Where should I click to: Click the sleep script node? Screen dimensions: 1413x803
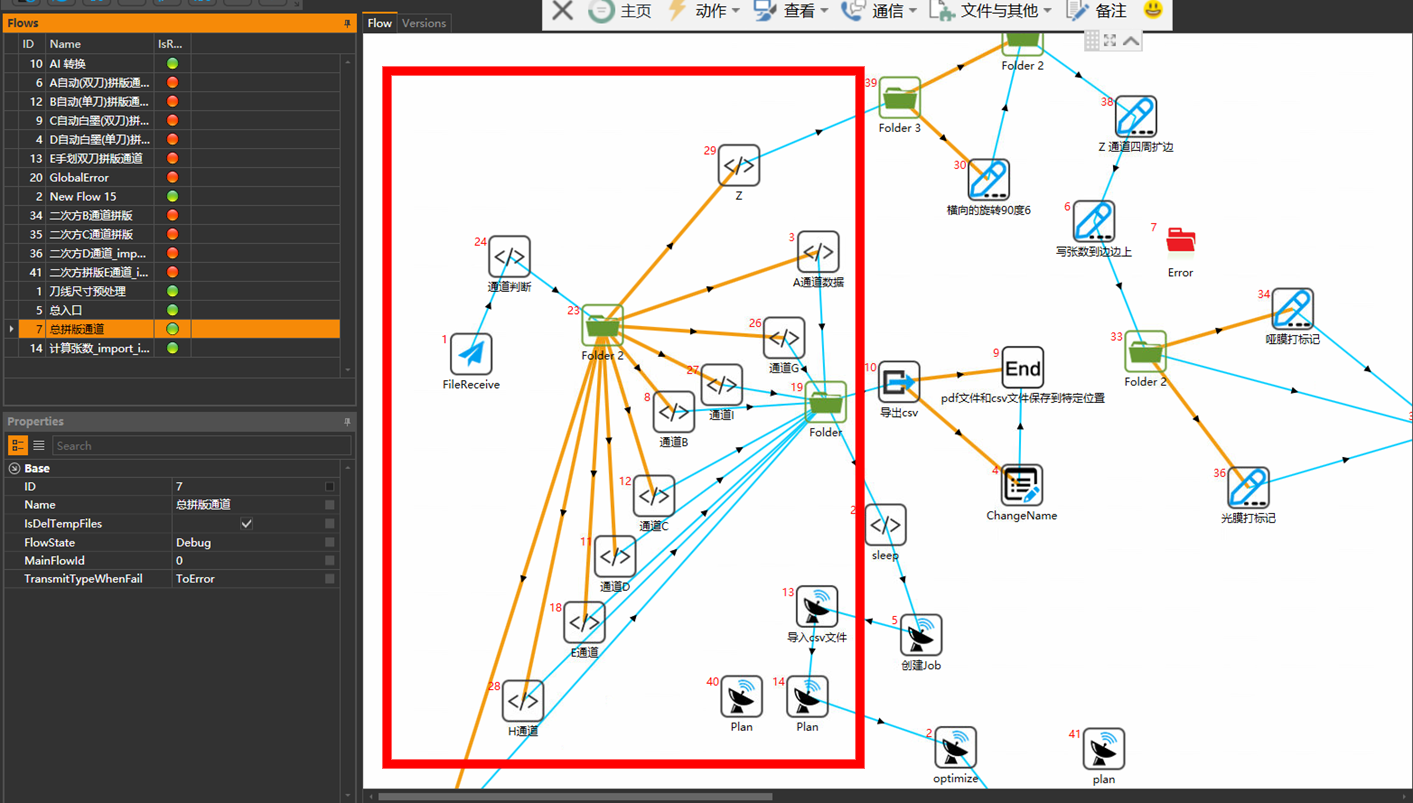(x=885, y=525)
